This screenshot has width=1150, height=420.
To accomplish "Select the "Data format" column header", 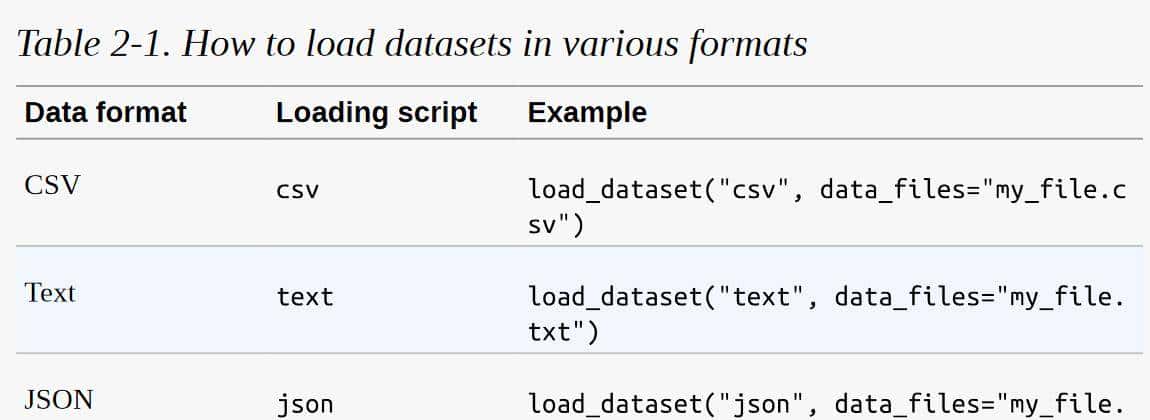I will 105,112.
